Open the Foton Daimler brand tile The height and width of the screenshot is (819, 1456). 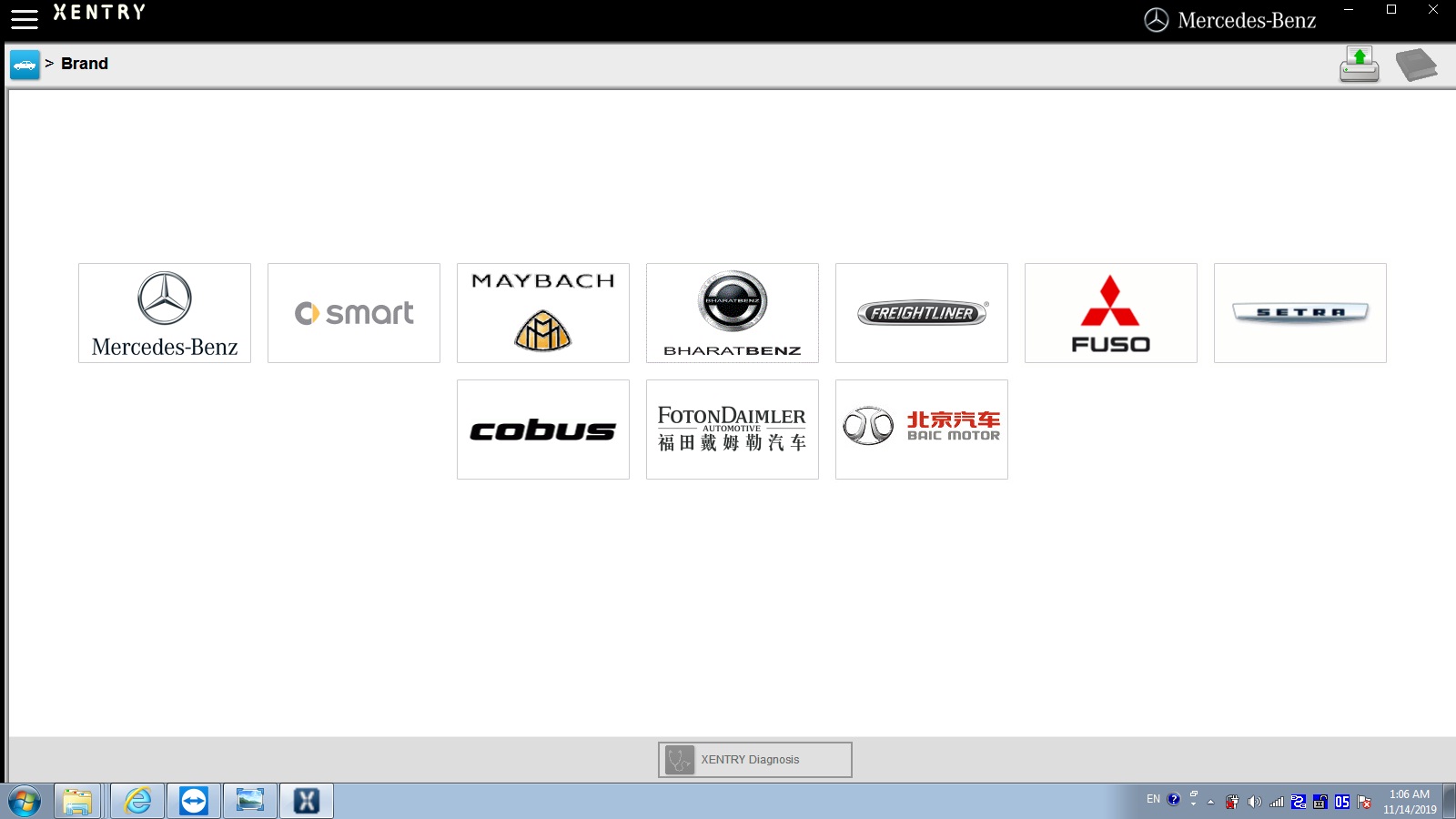733,430
